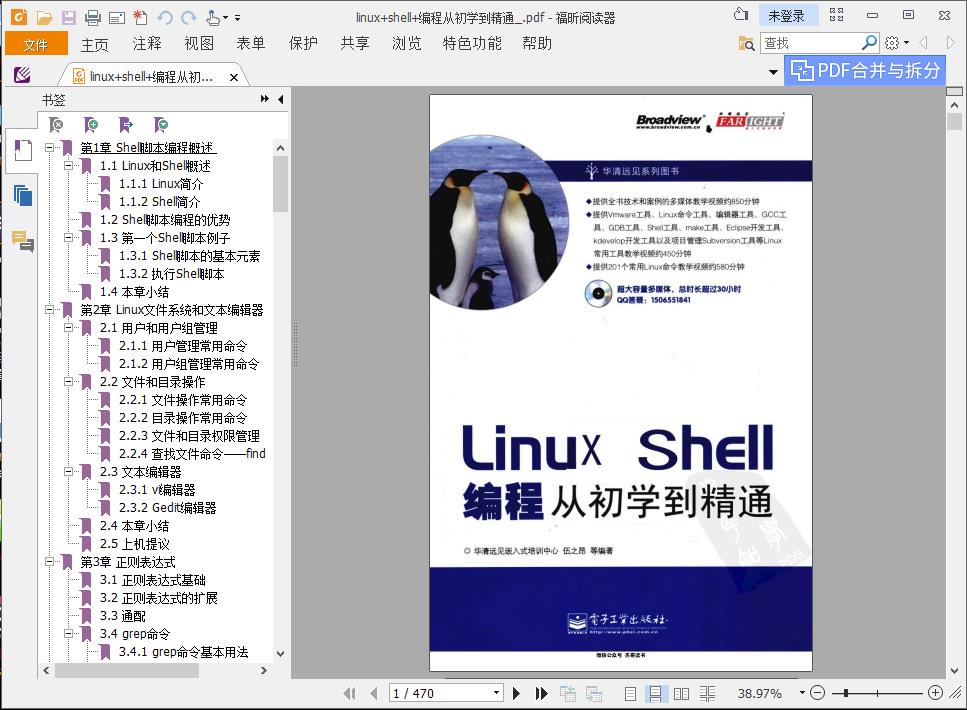
Task: Collapse the 第3章 正则表达式 node
Action: [x=49, y=562]
